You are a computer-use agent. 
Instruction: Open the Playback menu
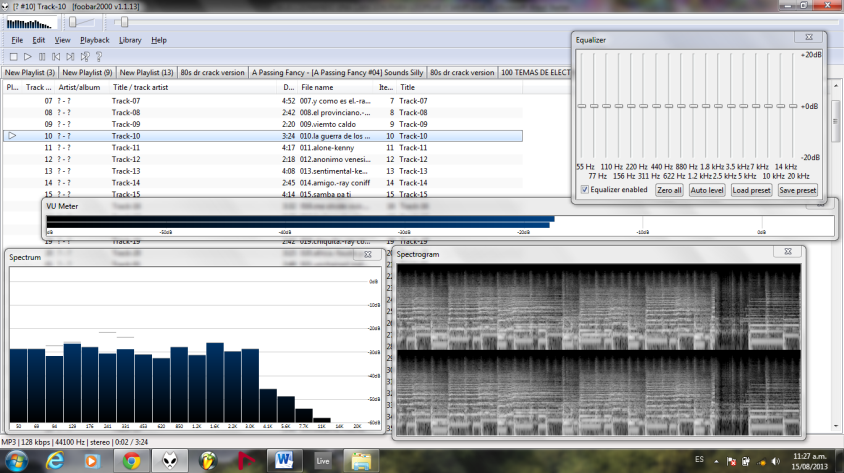pos(95,40)
